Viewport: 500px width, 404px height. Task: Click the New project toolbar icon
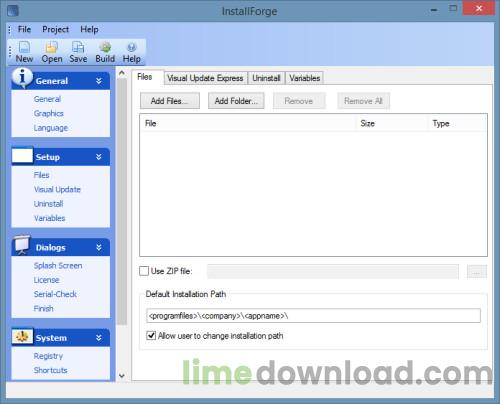point(24,47)
